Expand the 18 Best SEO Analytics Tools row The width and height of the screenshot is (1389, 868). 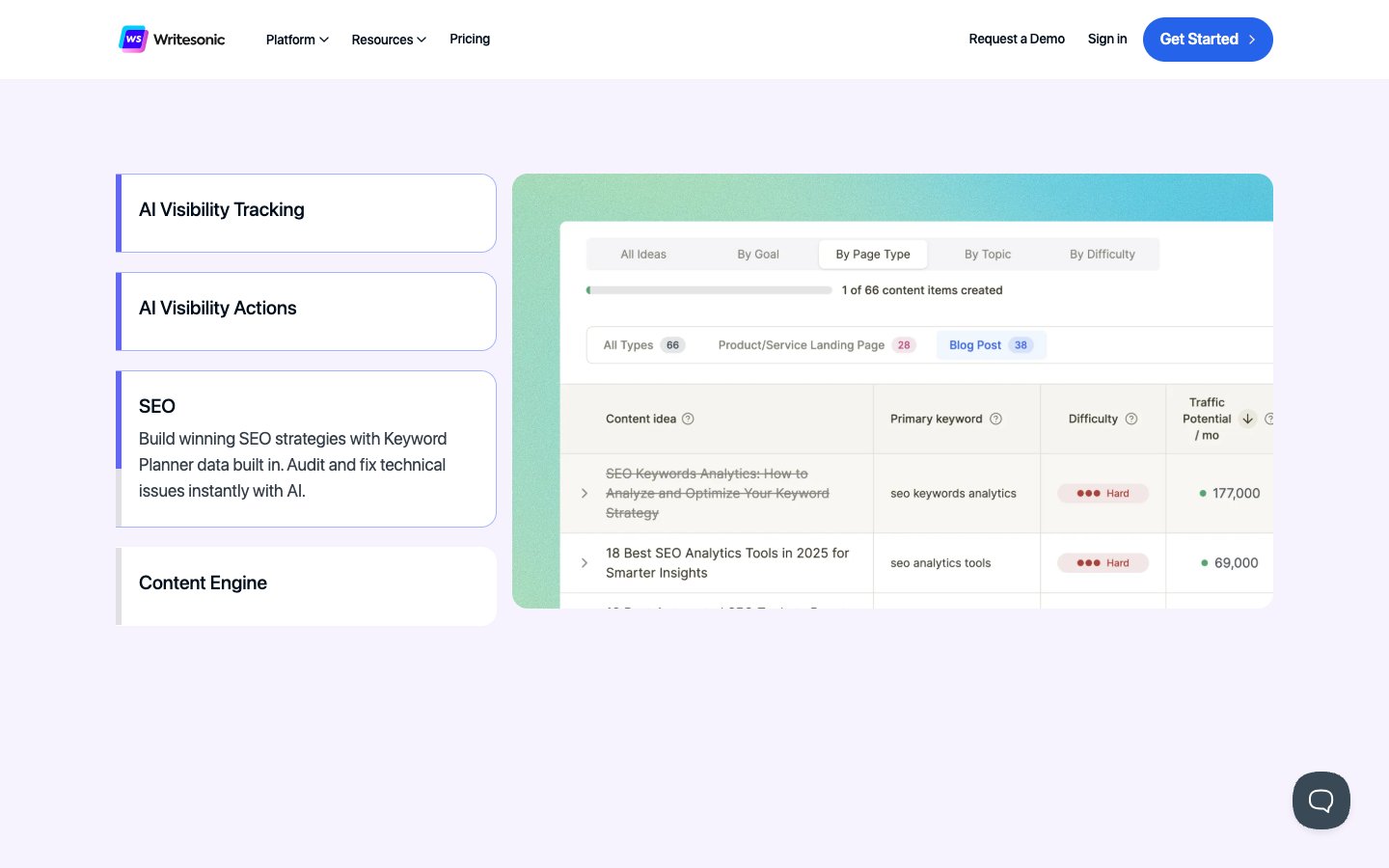click(585, 563)
